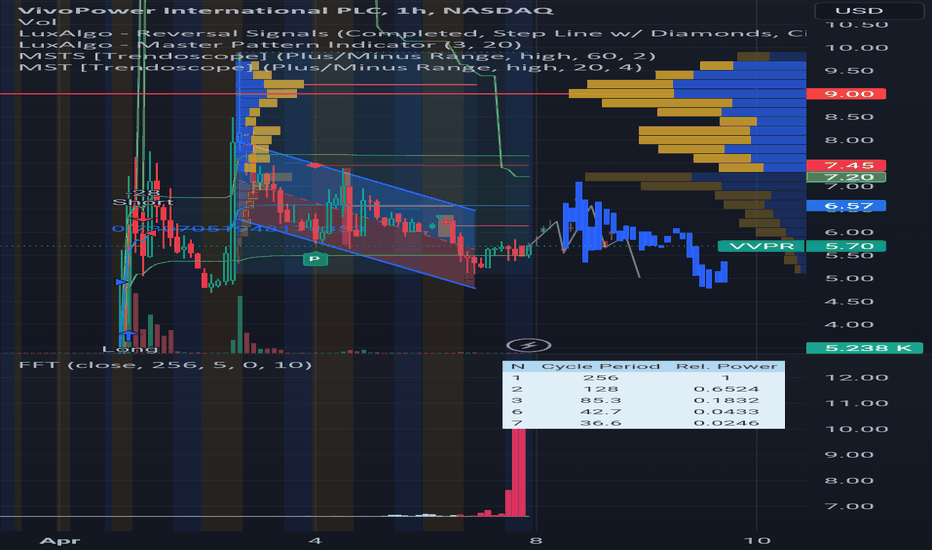This screenshot has width=932, height=550.
Task: Click the 0.6524 relative power cell
Action: click(726, 389)
